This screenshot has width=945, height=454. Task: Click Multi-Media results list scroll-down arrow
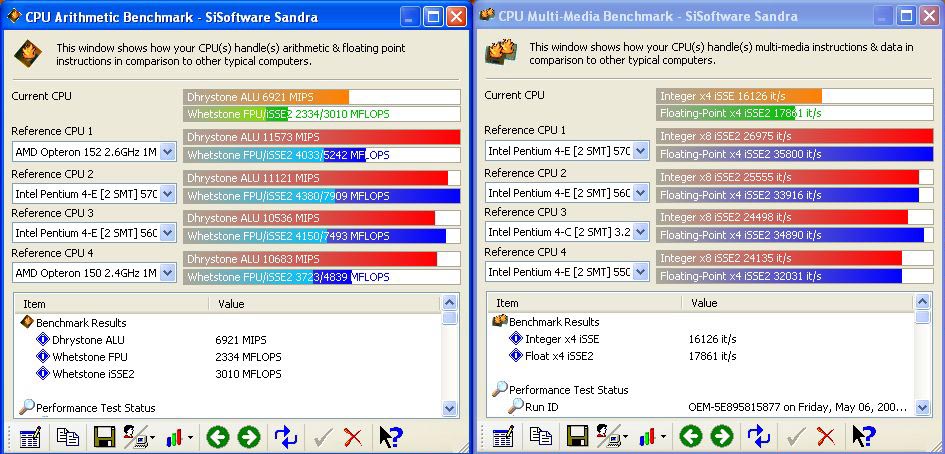pyautogui.click(x=923, y=408)
